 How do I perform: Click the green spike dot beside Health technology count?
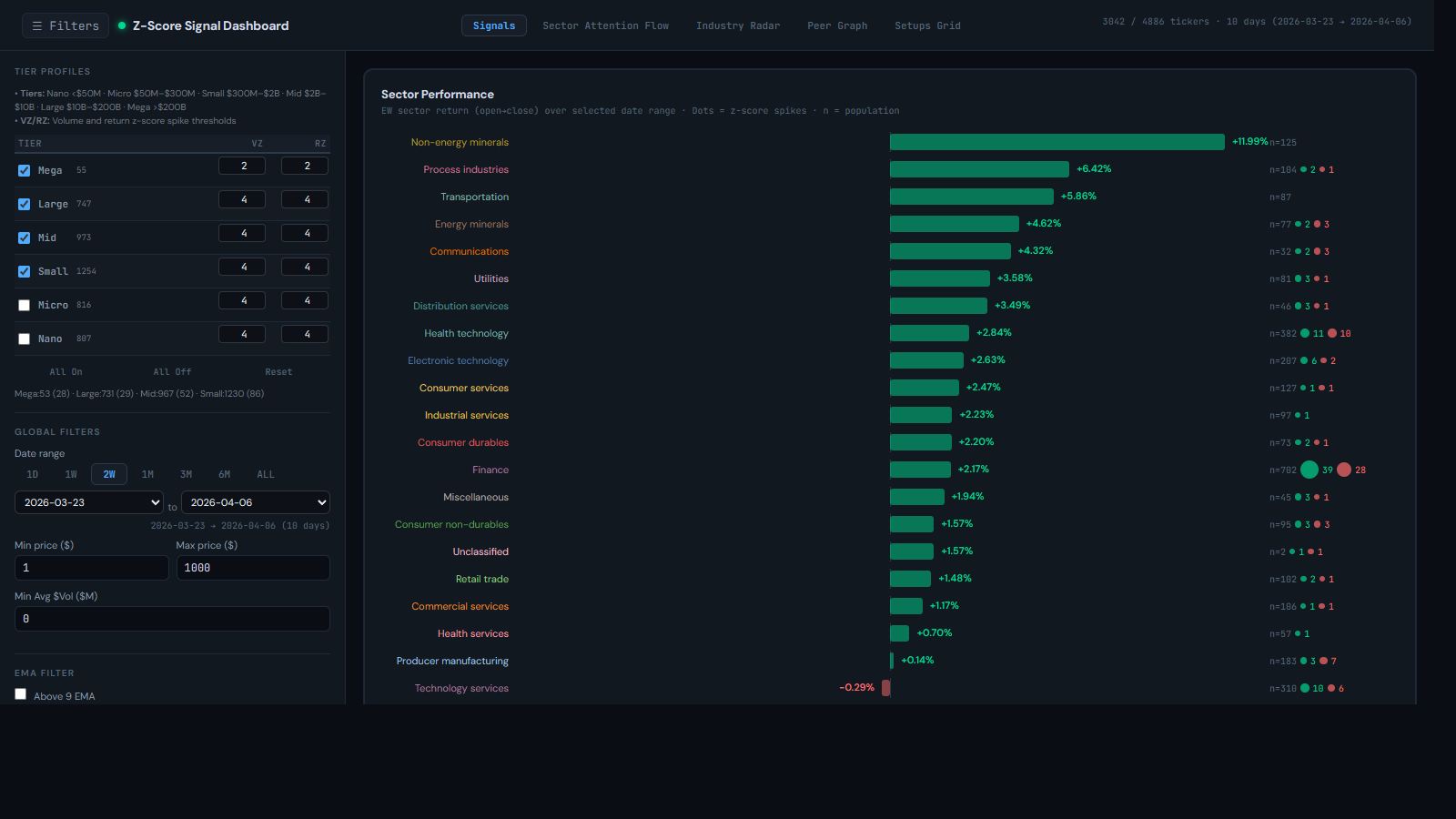[x=1307, y=333]
